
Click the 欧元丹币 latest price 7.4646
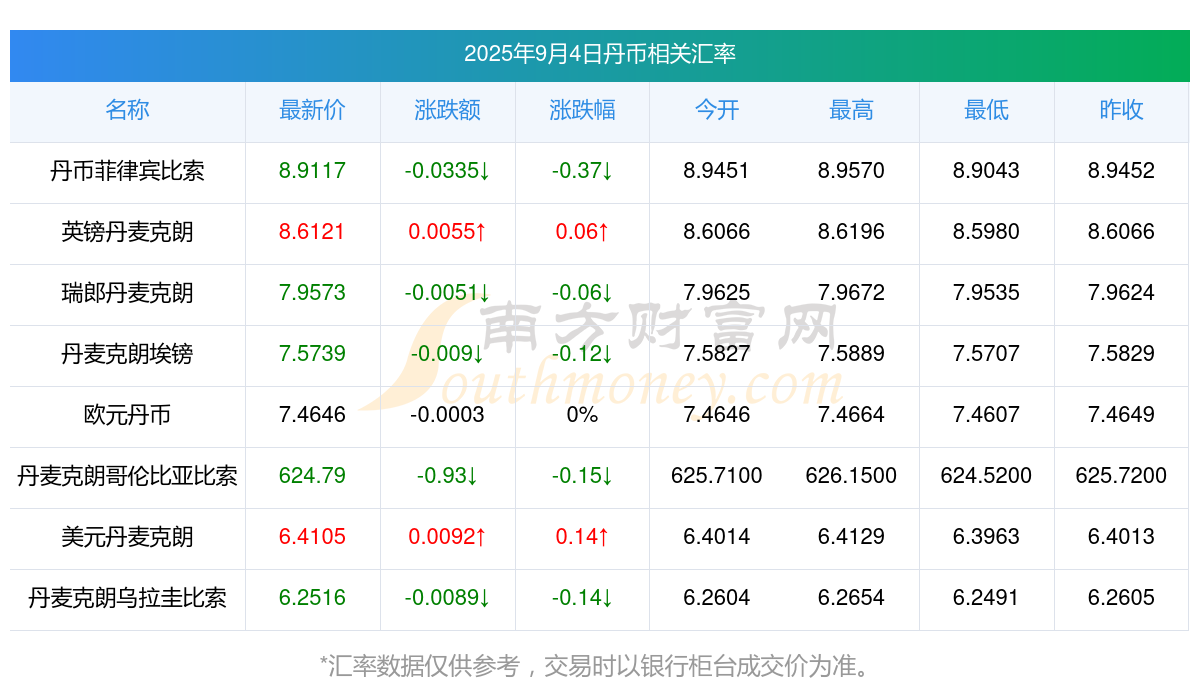313,415
